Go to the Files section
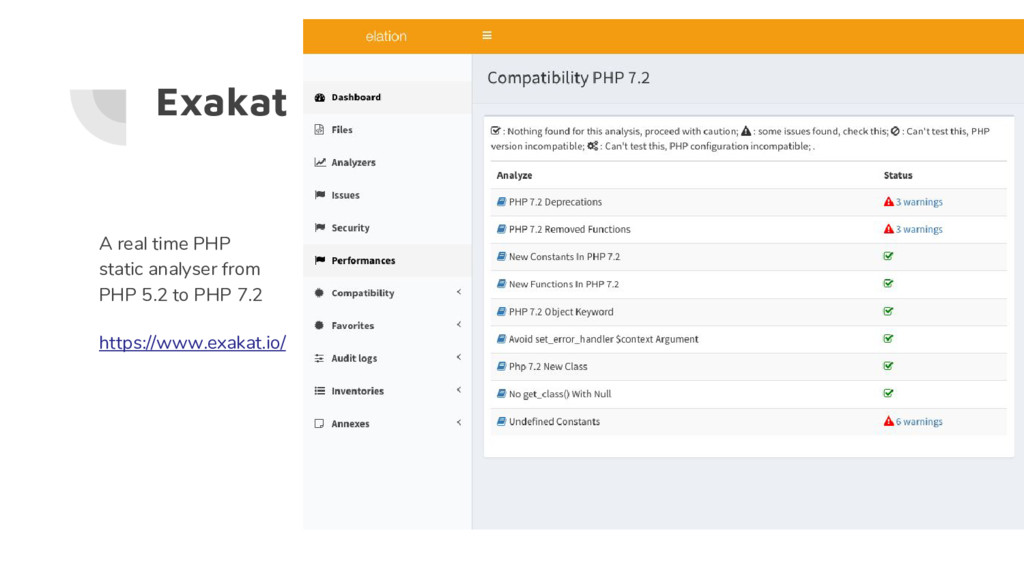The image size is (1024, 576). [387, 130]
